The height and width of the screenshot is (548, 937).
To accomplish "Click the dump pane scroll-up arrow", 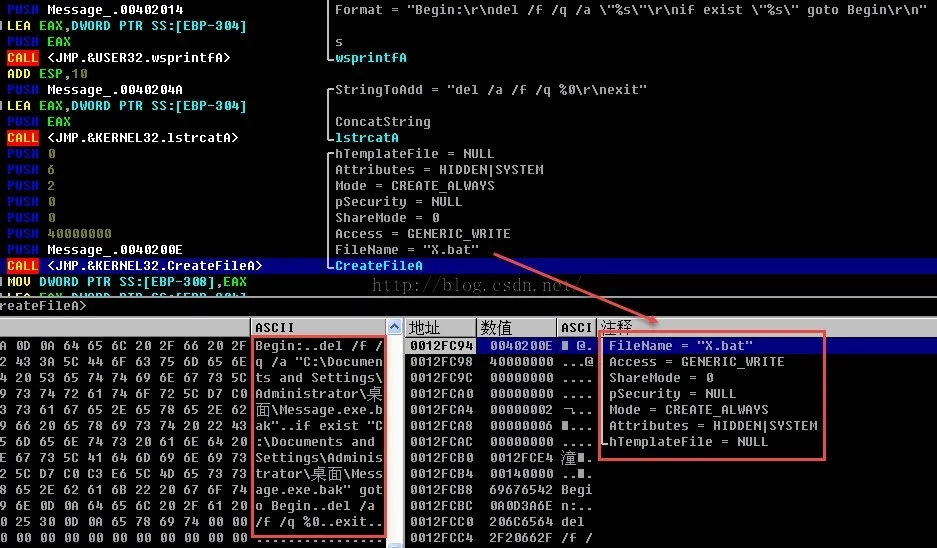I will click(394, 326).
